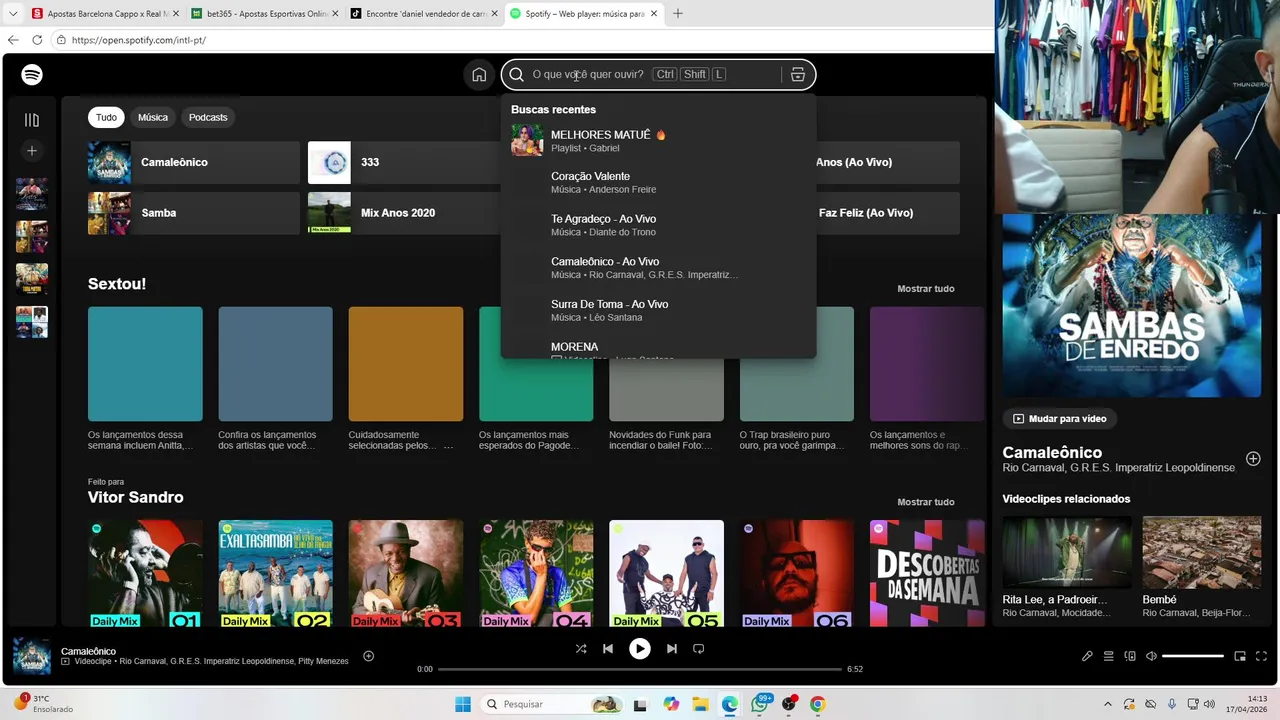This screenshot has height=720, width=1280.
Task: Open Daily Mix 01 cover
Action: [145, 573]
